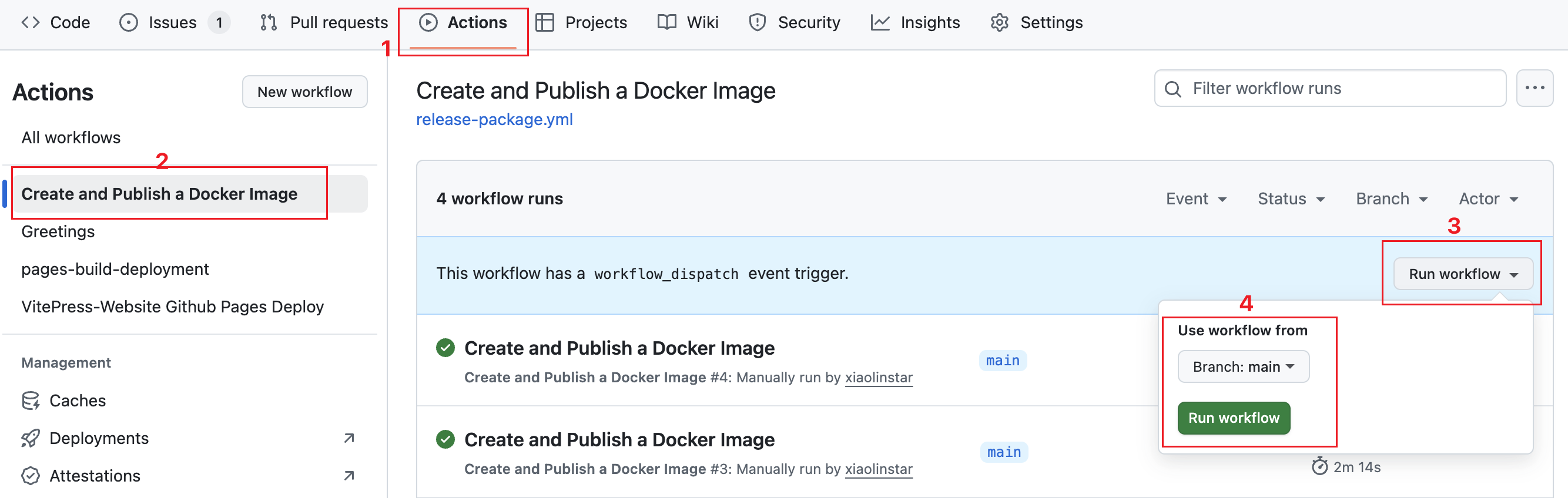Focus the Filter workflow runs field
The height and width of the screenshot is (498, 1568).
[x=1330, y=89]
